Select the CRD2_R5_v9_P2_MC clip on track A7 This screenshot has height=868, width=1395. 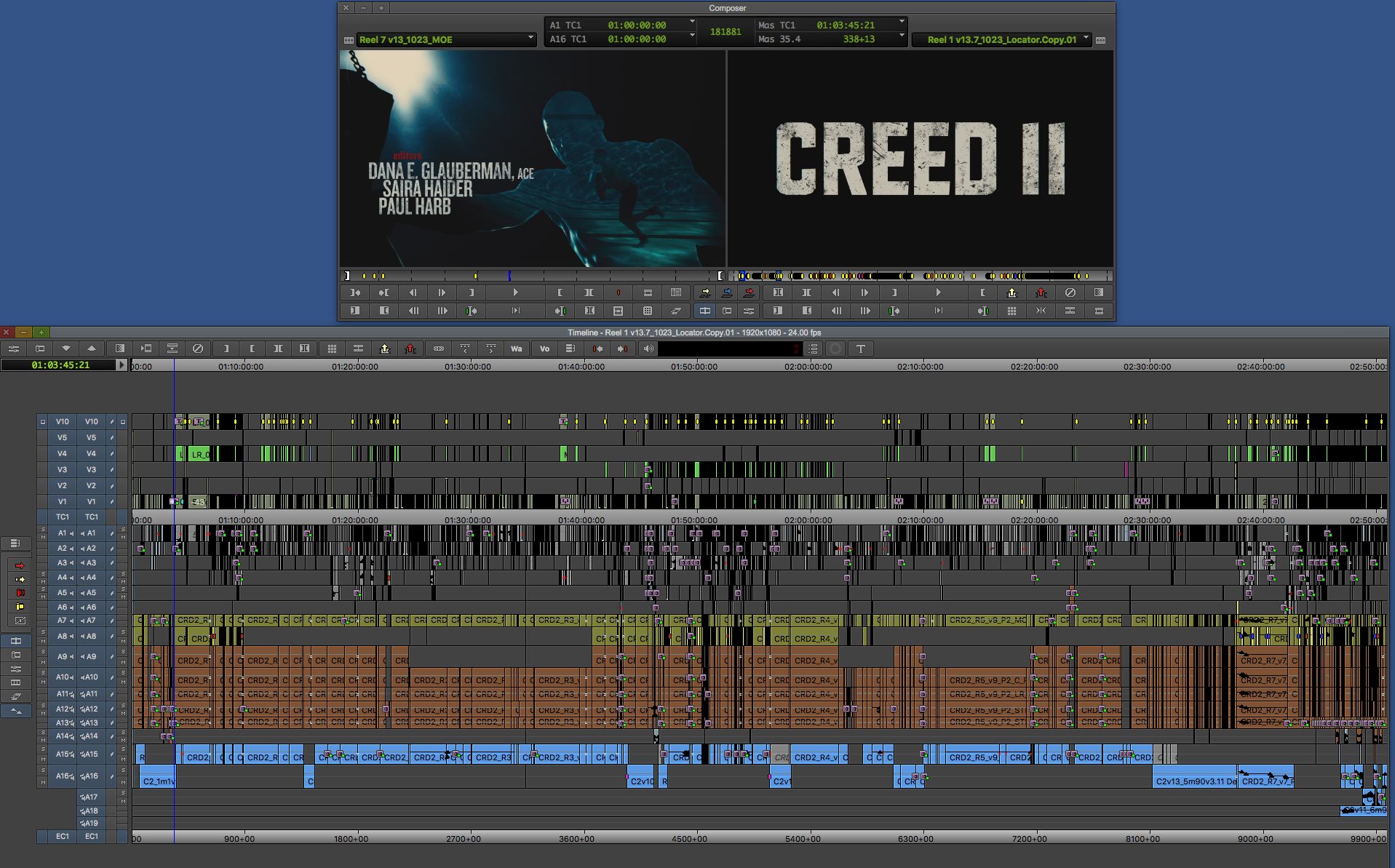click(987, 620)
